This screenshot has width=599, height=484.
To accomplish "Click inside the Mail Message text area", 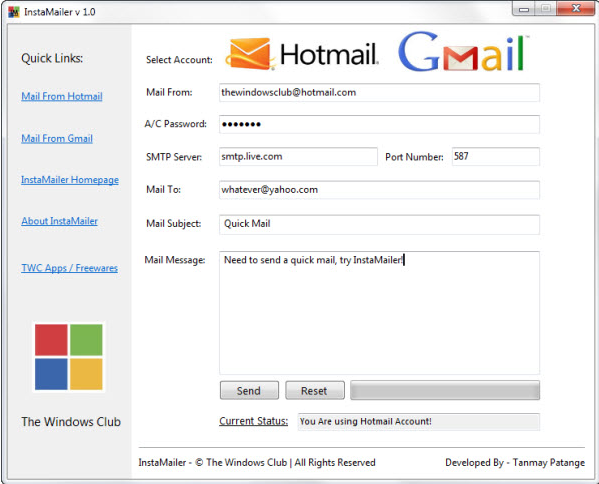I will 379,312.
